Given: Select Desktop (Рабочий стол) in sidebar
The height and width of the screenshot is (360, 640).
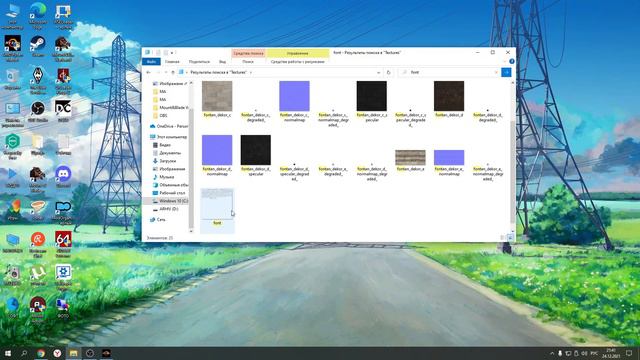Looking at the screenshot, I should pyautogui.click(x=169, y=193).
